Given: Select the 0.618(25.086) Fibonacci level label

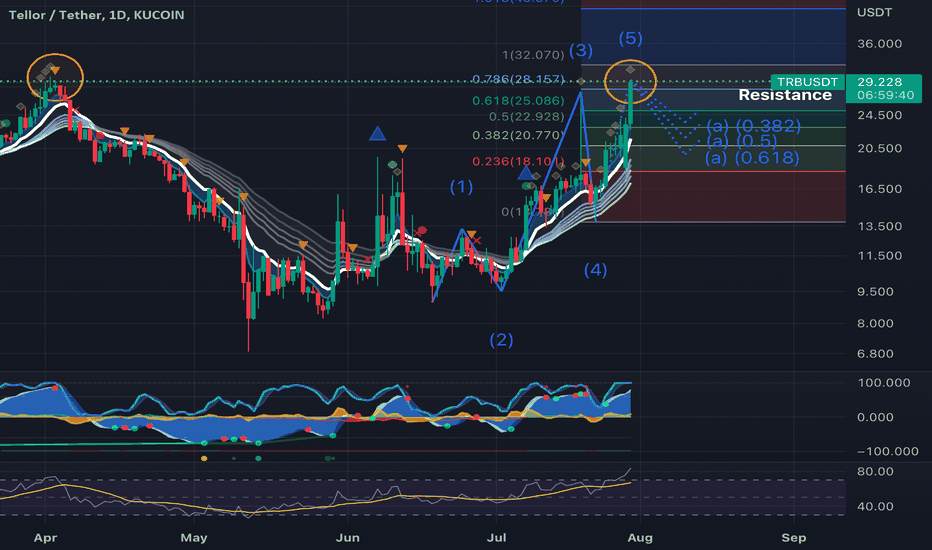Looking at the screenshot, I should [x=518, y=101].
